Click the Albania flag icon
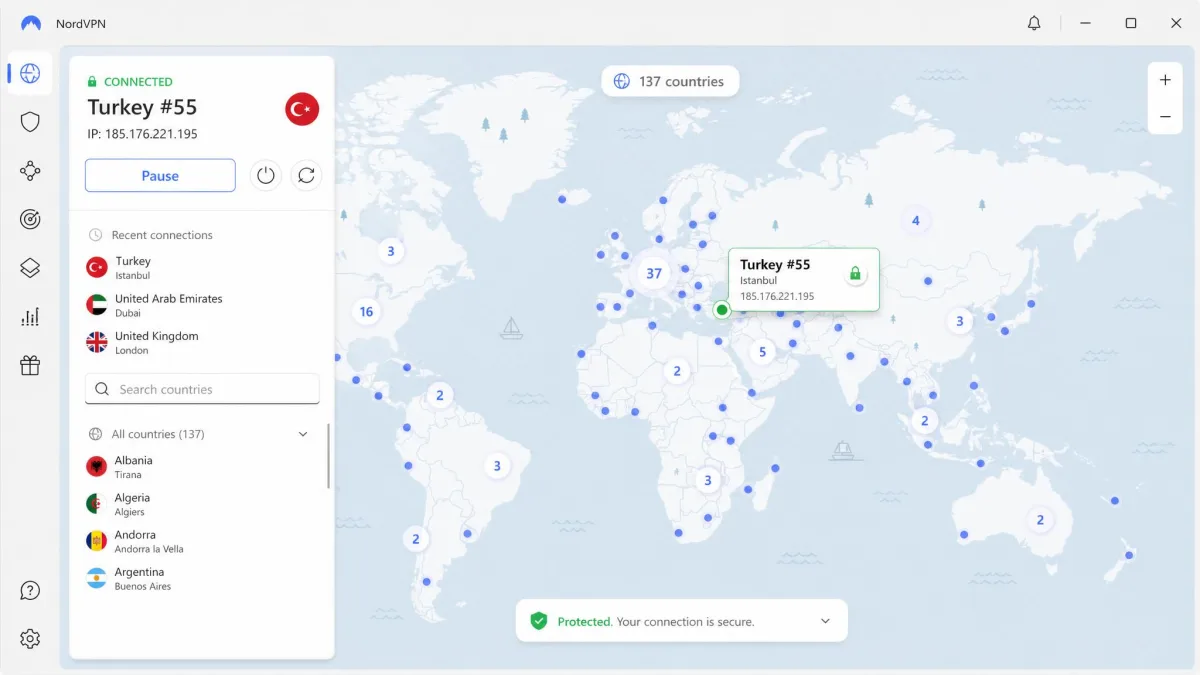 97,467
